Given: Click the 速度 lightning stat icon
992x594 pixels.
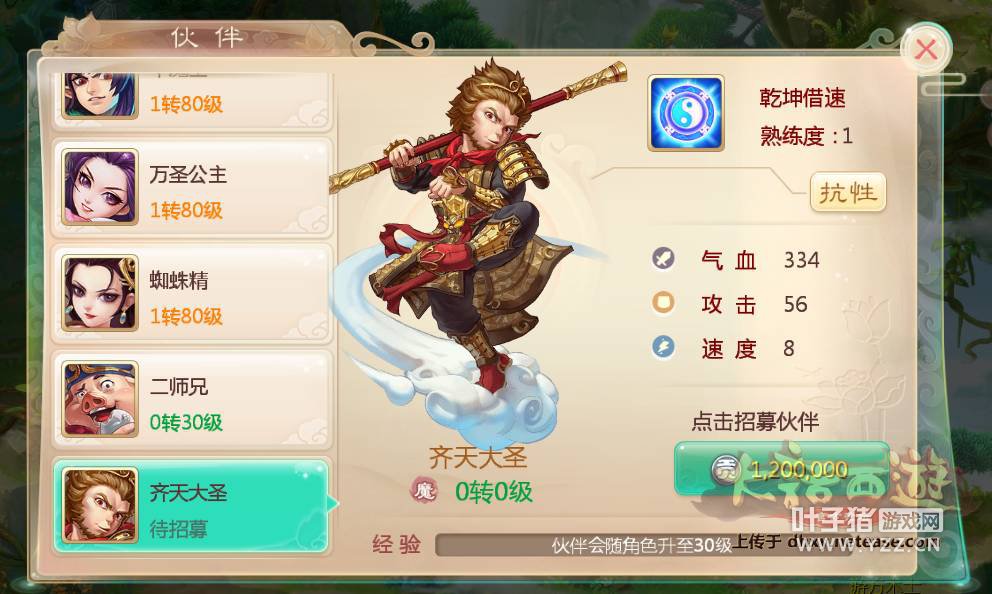Looking at the screenshot, I should click(664, 347).
